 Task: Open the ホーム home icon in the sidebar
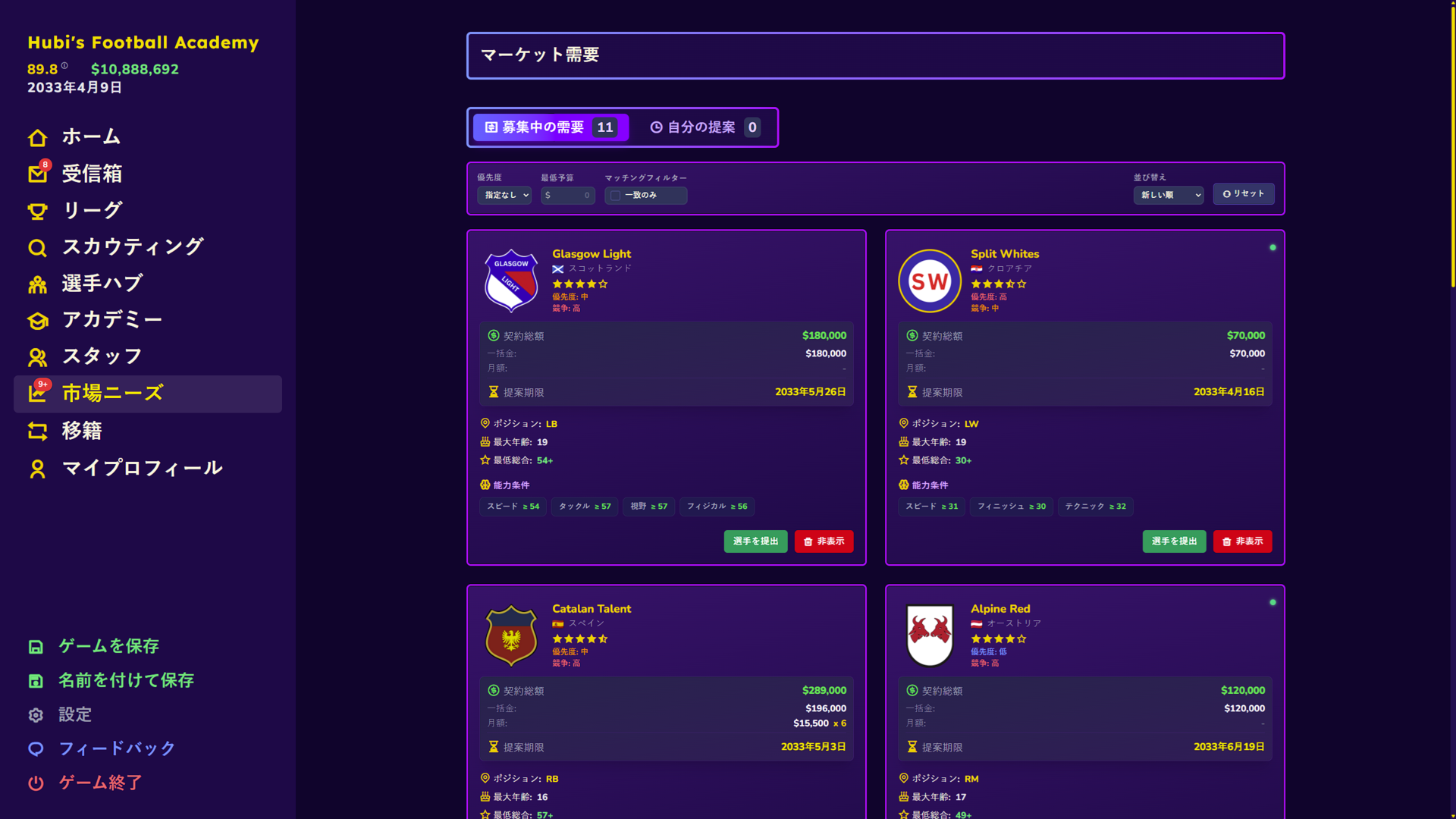(x=37, y=137)
